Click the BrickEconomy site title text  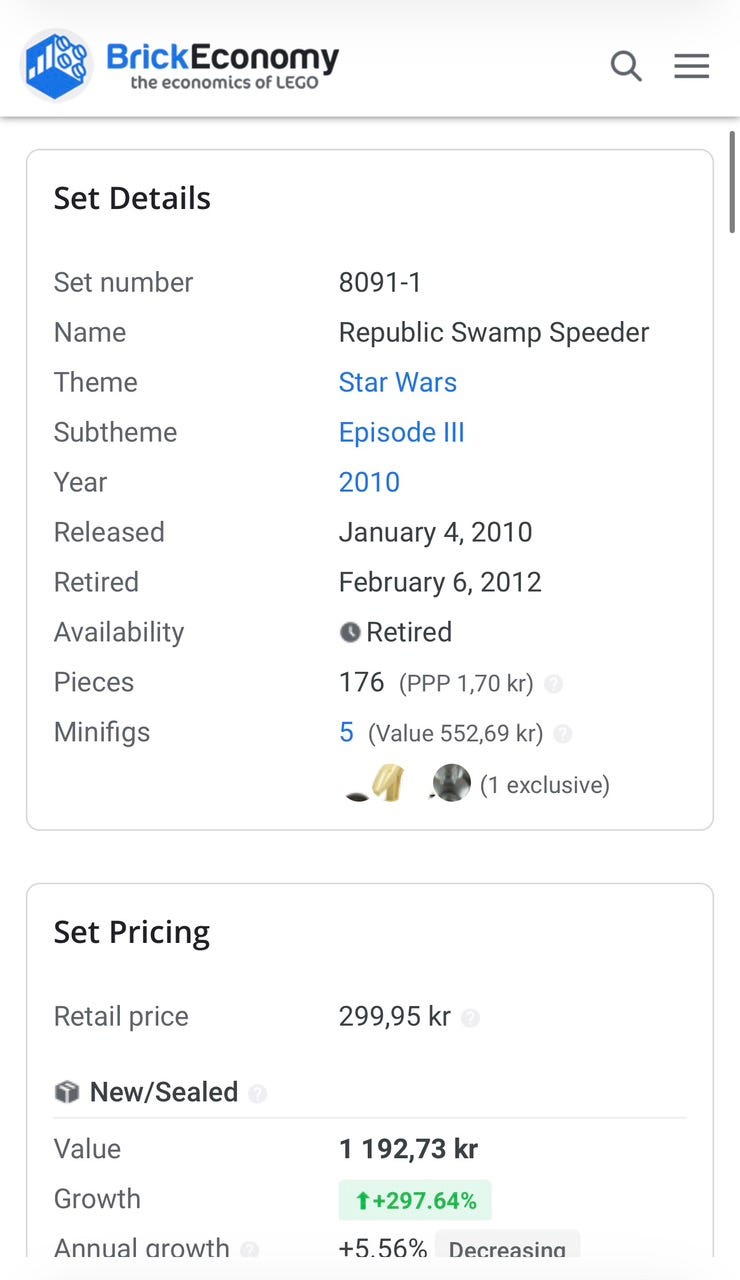click(222, 58)
